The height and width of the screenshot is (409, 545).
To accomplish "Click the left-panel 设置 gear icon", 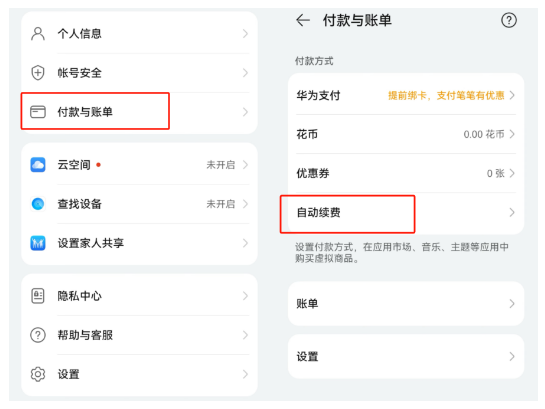I will coord(38,374).
